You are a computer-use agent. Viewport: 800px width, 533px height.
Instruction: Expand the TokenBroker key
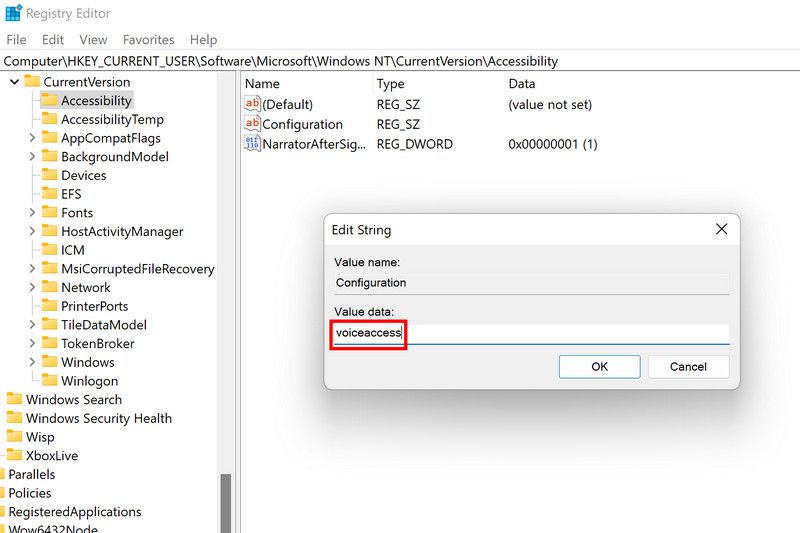point(32,343)
